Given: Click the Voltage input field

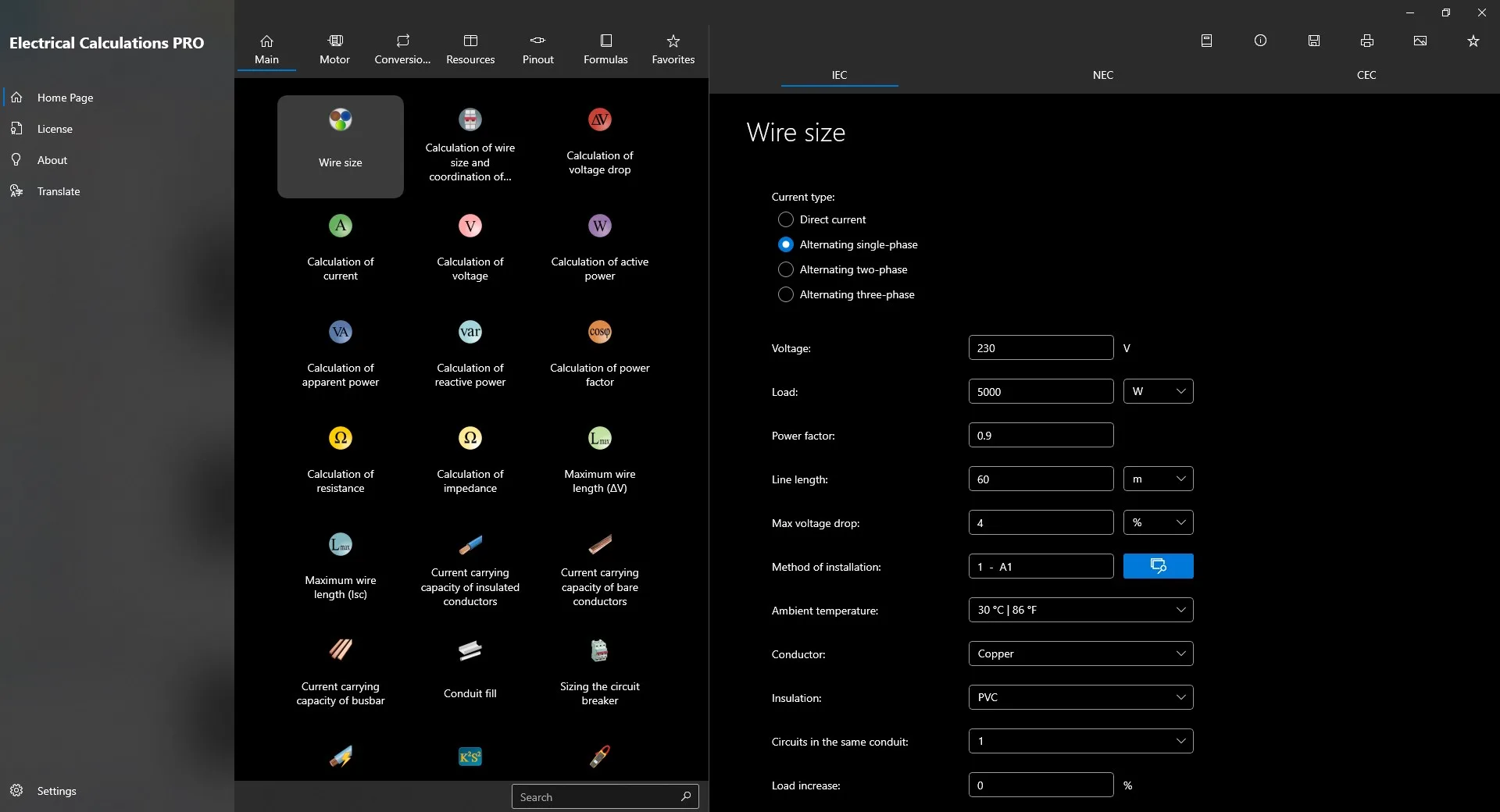Looking at the screenshot, I should coord(1041,347).
